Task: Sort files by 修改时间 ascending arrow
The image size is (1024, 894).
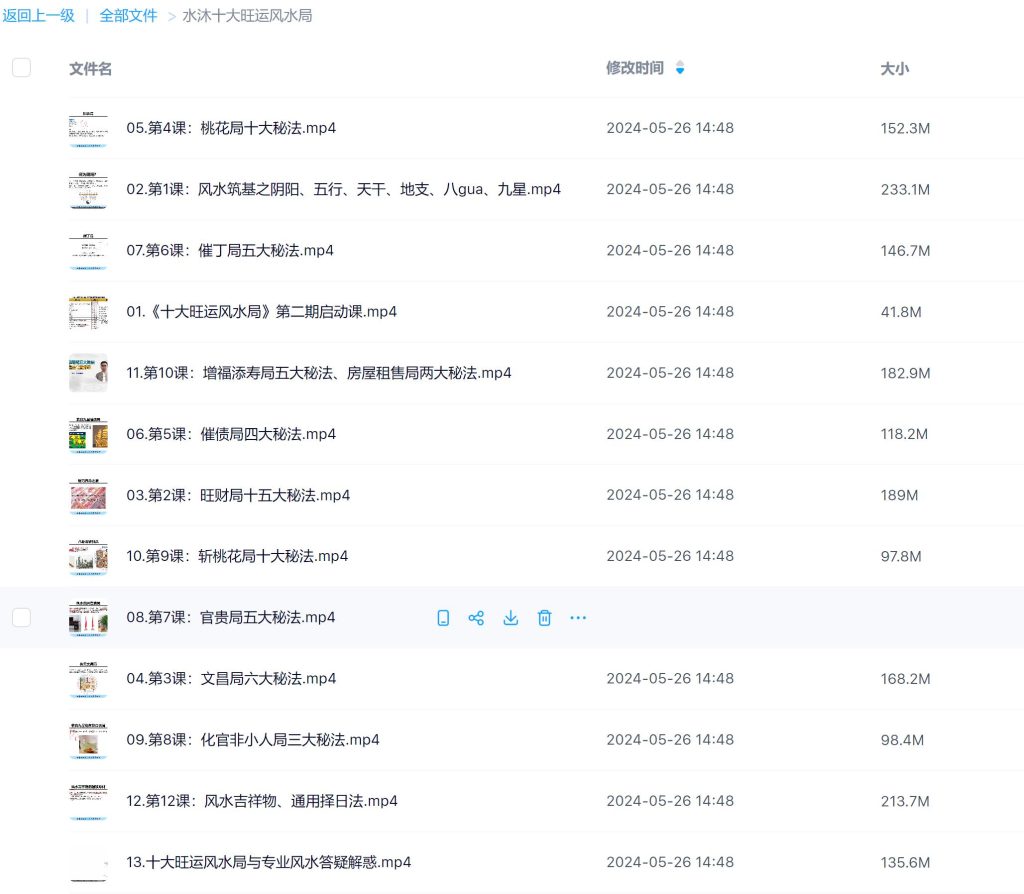Action: tap(680, 63)
